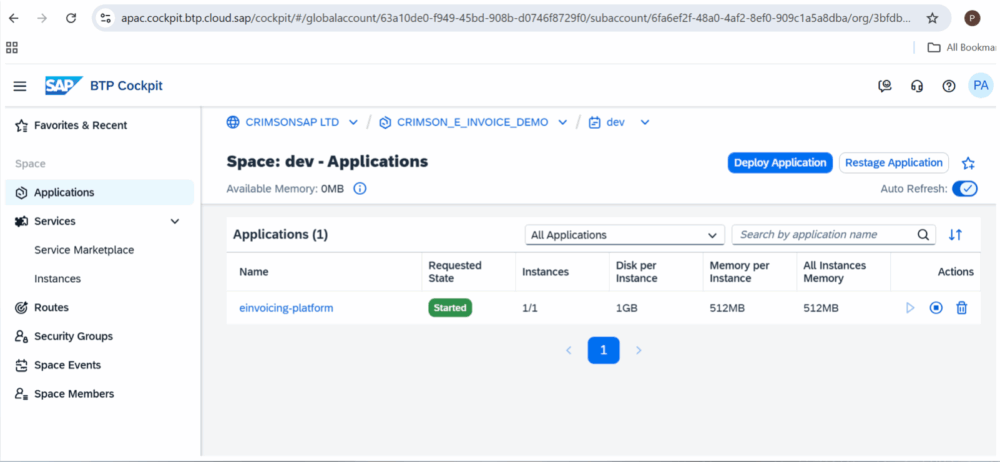
Task: Open the All Applications filter dropdown
Action: [x=625, y=235]
